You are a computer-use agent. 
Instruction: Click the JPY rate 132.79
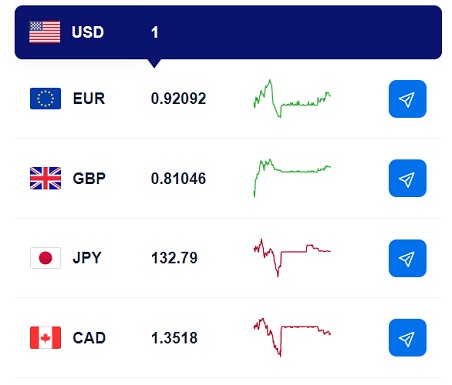[174, 258]
